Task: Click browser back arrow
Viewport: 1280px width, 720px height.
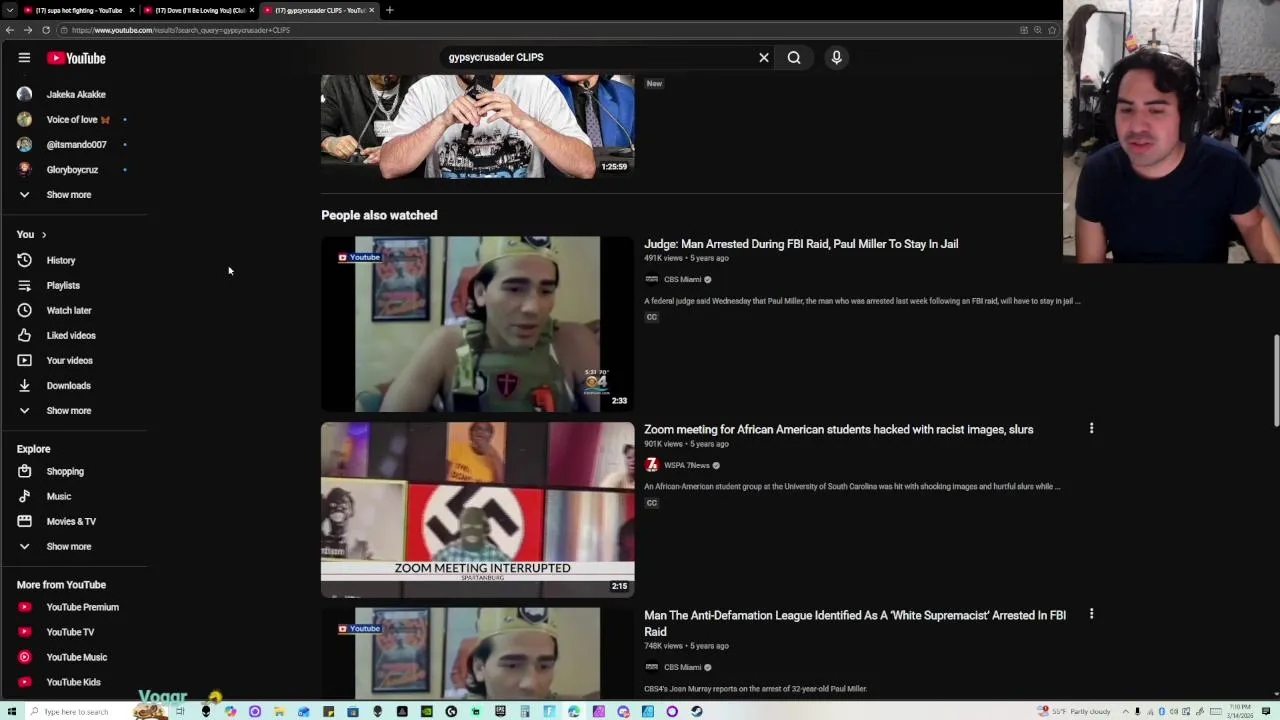Action: click(x=10, y=30)
